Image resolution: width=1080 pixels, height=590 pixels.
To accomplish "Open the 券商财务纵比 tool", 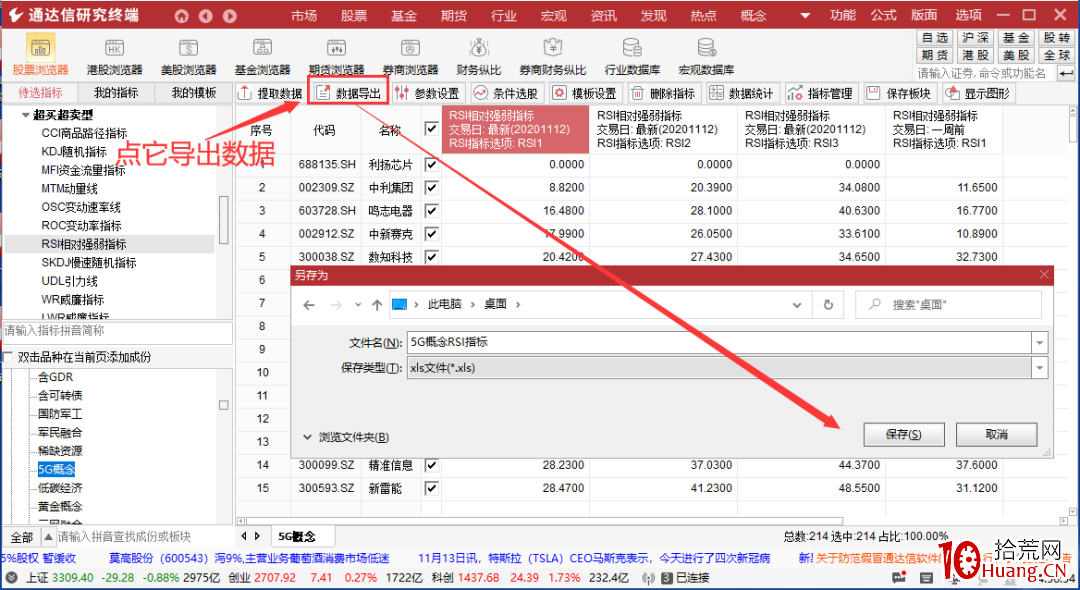I will pos(552,56).
